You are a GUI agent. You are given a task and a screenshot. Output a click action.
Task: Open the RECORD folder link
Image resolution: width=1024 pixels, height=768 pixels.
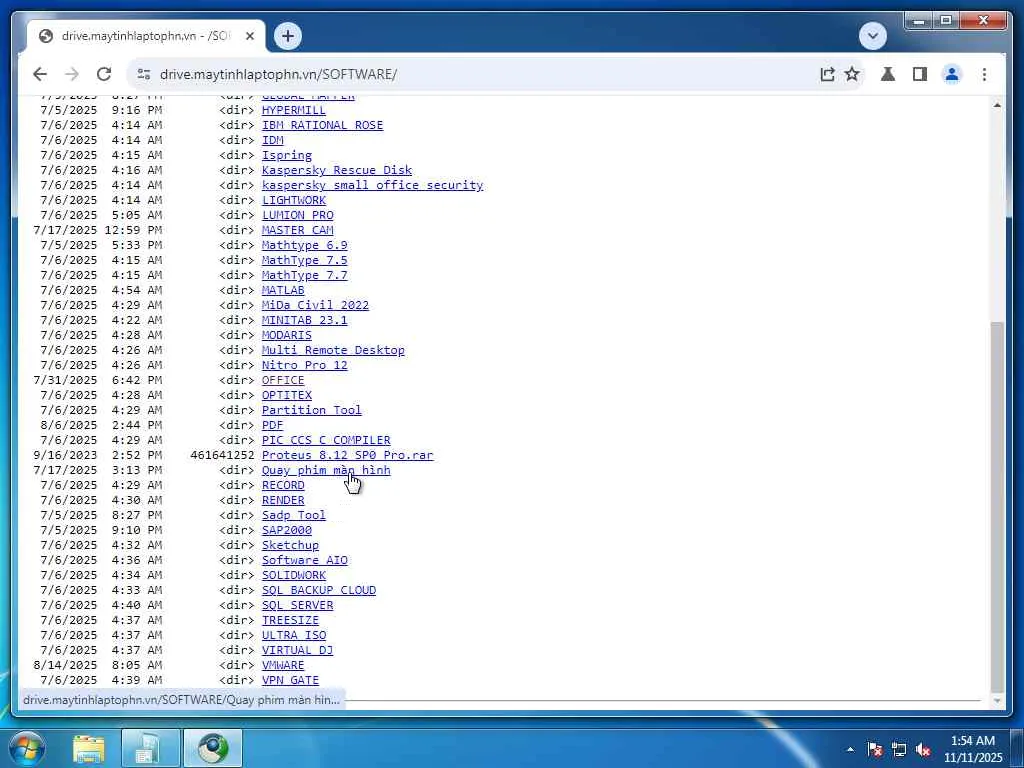(283, 486)
